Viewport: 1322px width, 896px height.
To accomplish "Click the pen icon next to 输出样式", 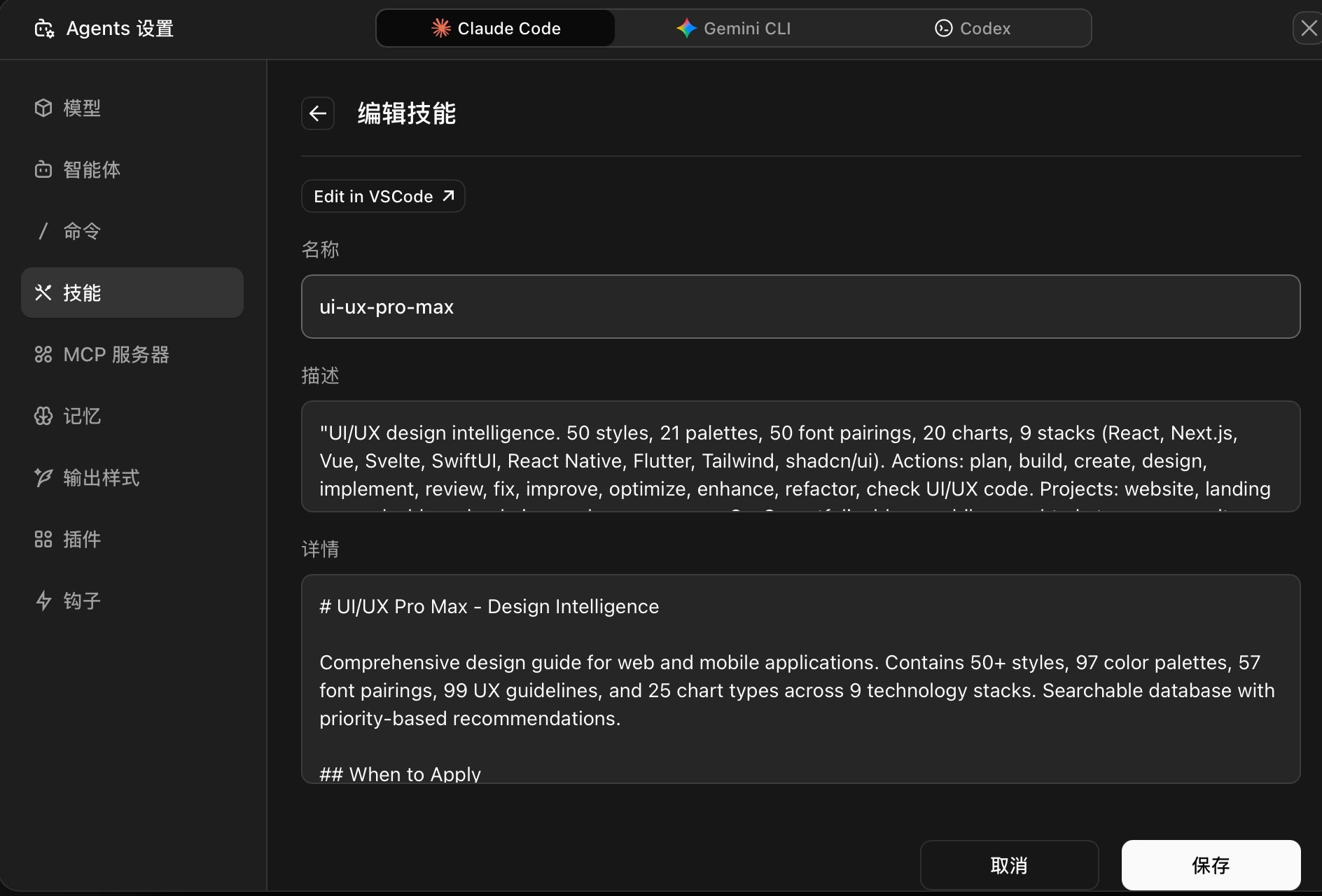I will click(x=43, y=477).
